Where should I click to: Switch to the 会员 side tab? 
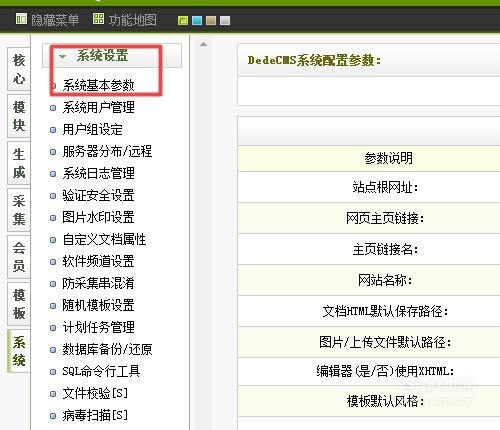pyautogui.click(x=19, y=257)
